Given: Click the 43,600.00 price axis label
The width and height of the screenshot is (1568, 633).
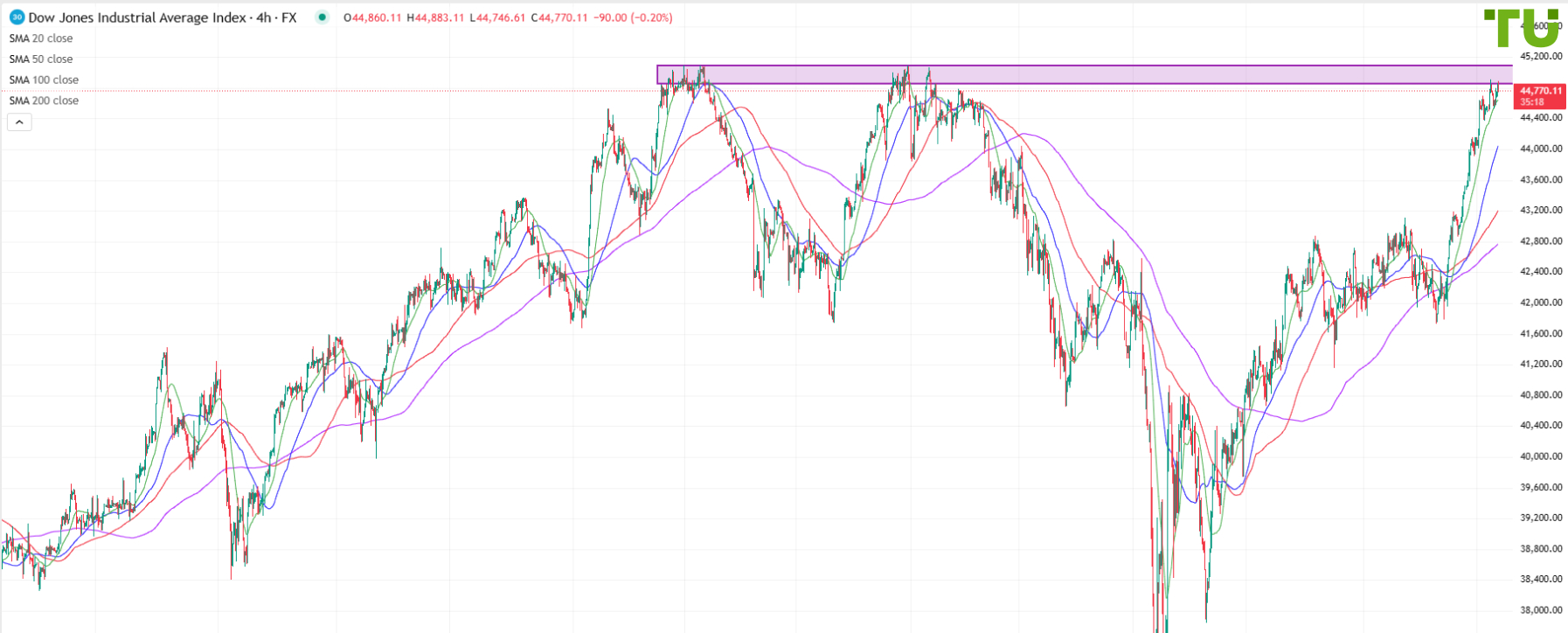Looking at the screenshot, I should [1541, 179].
